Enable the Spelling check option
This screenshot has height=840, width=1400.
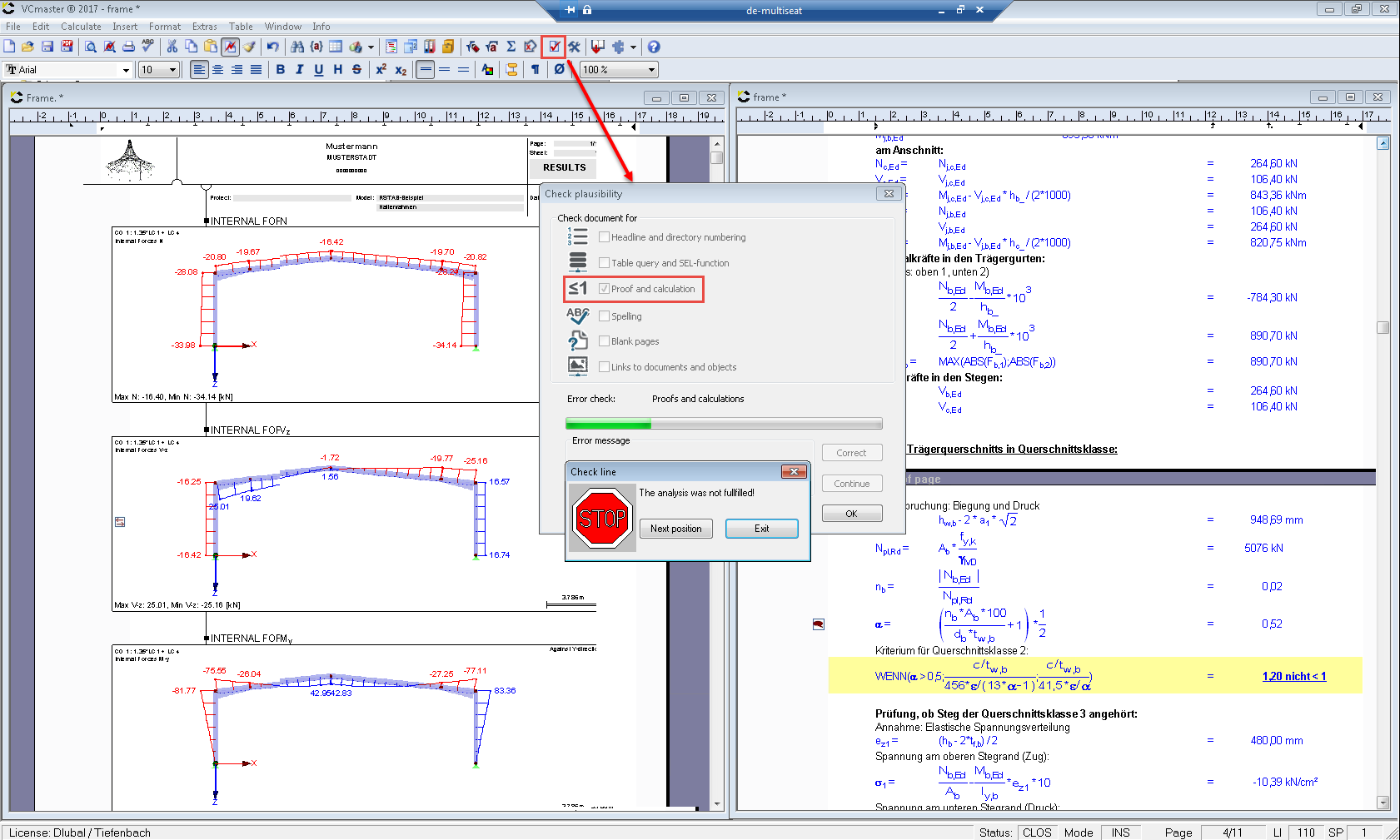(605, 316)
